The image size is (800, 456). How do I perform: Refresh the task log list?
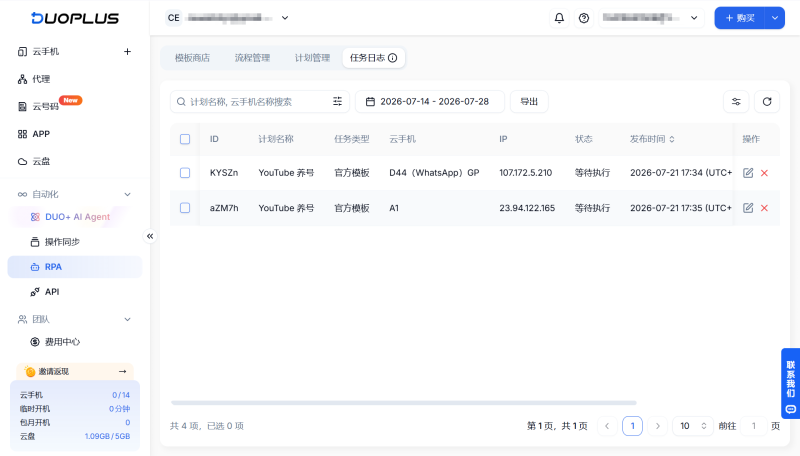click(x=767, y=102)
